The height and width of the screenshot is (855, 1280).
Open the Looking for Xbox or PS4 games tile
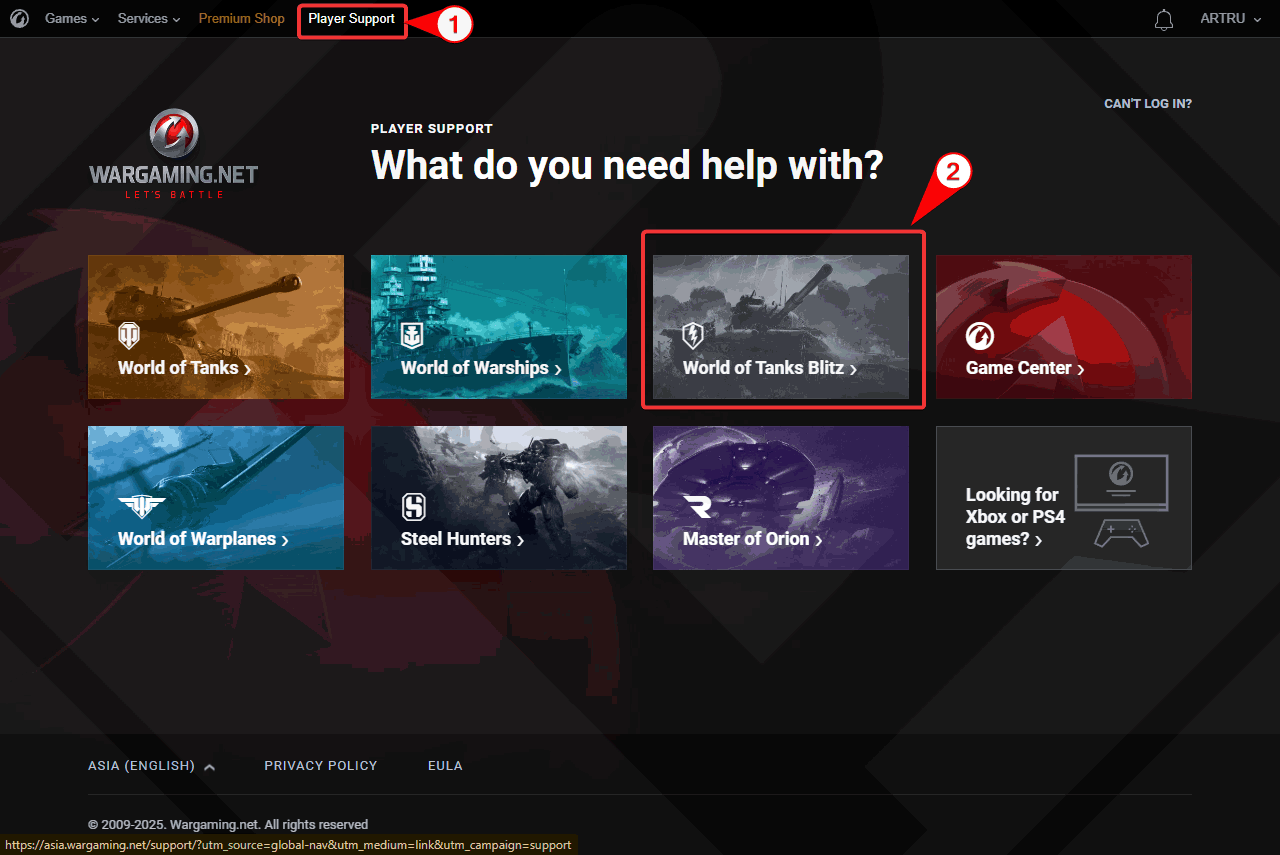pyautogui.click(x=1064, y=498)
